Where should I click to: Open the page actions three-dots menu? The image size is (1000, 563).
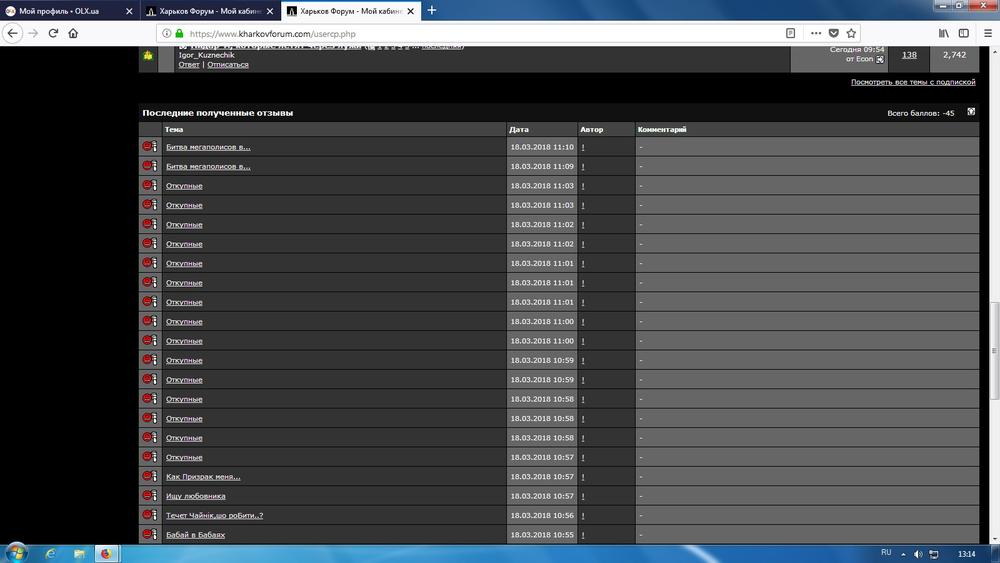point(816,33)
